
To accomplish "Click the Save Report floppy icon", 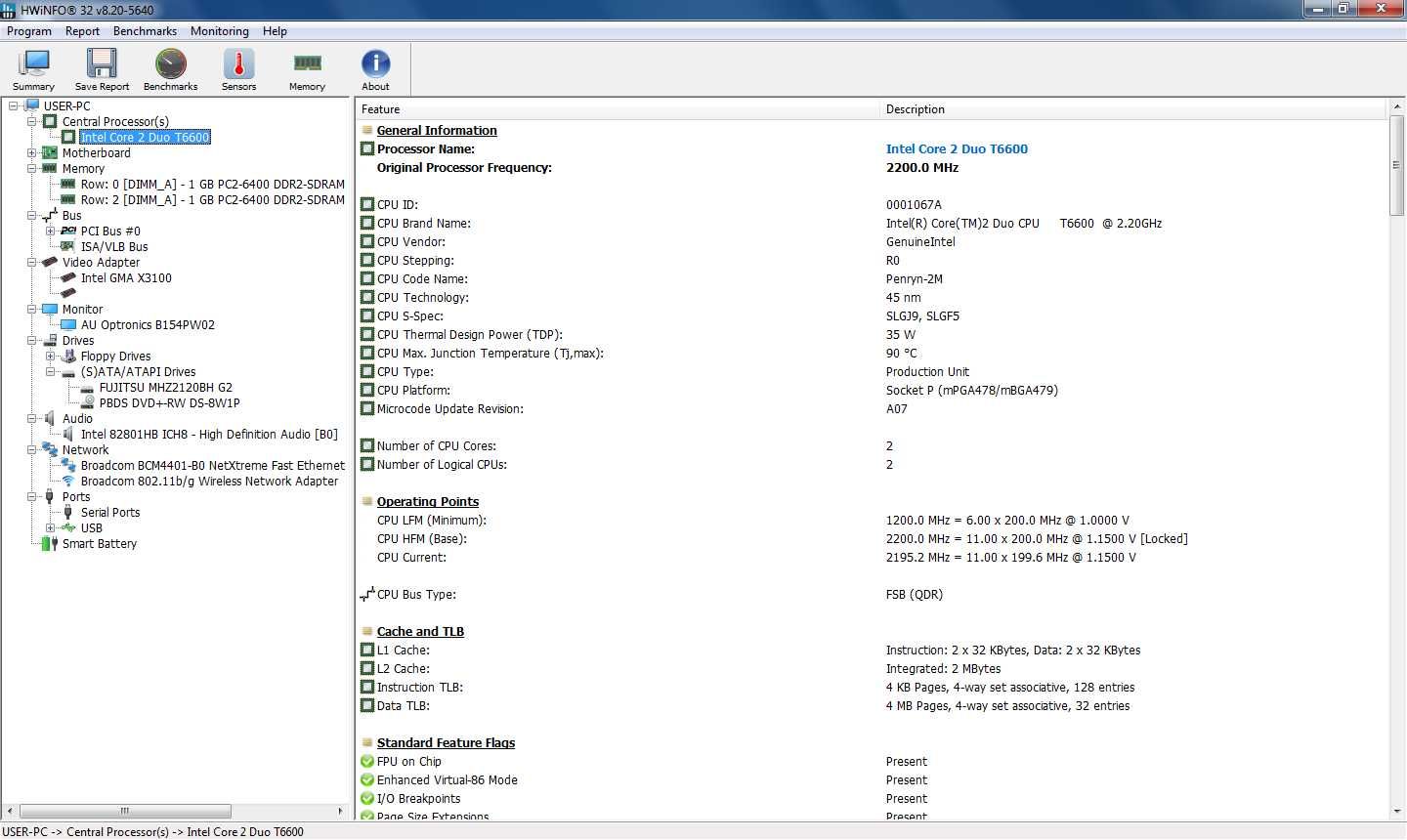I will coord(102,69).
